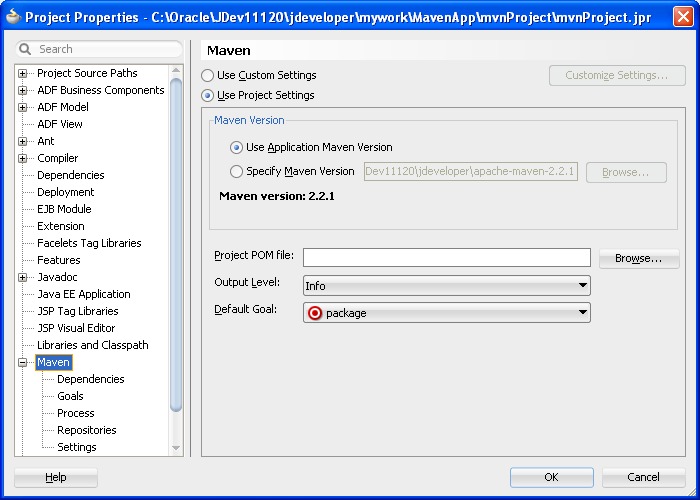The width and height of the screenshot is (700, 500).
Task: Expand the Ant tree node
Action: [x=22, y=141]
